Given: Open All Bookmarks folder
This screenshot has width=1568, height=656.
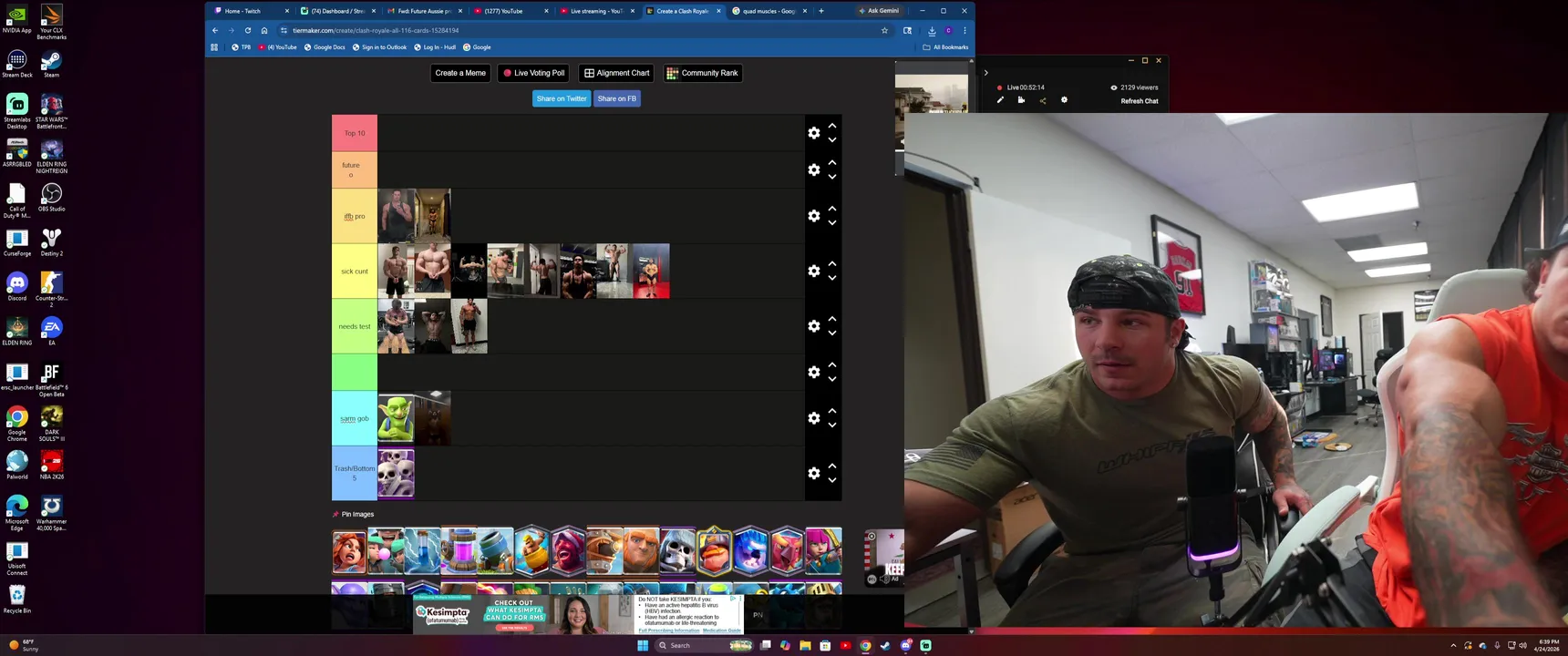Looking at the screenshot, I should 945,47.
